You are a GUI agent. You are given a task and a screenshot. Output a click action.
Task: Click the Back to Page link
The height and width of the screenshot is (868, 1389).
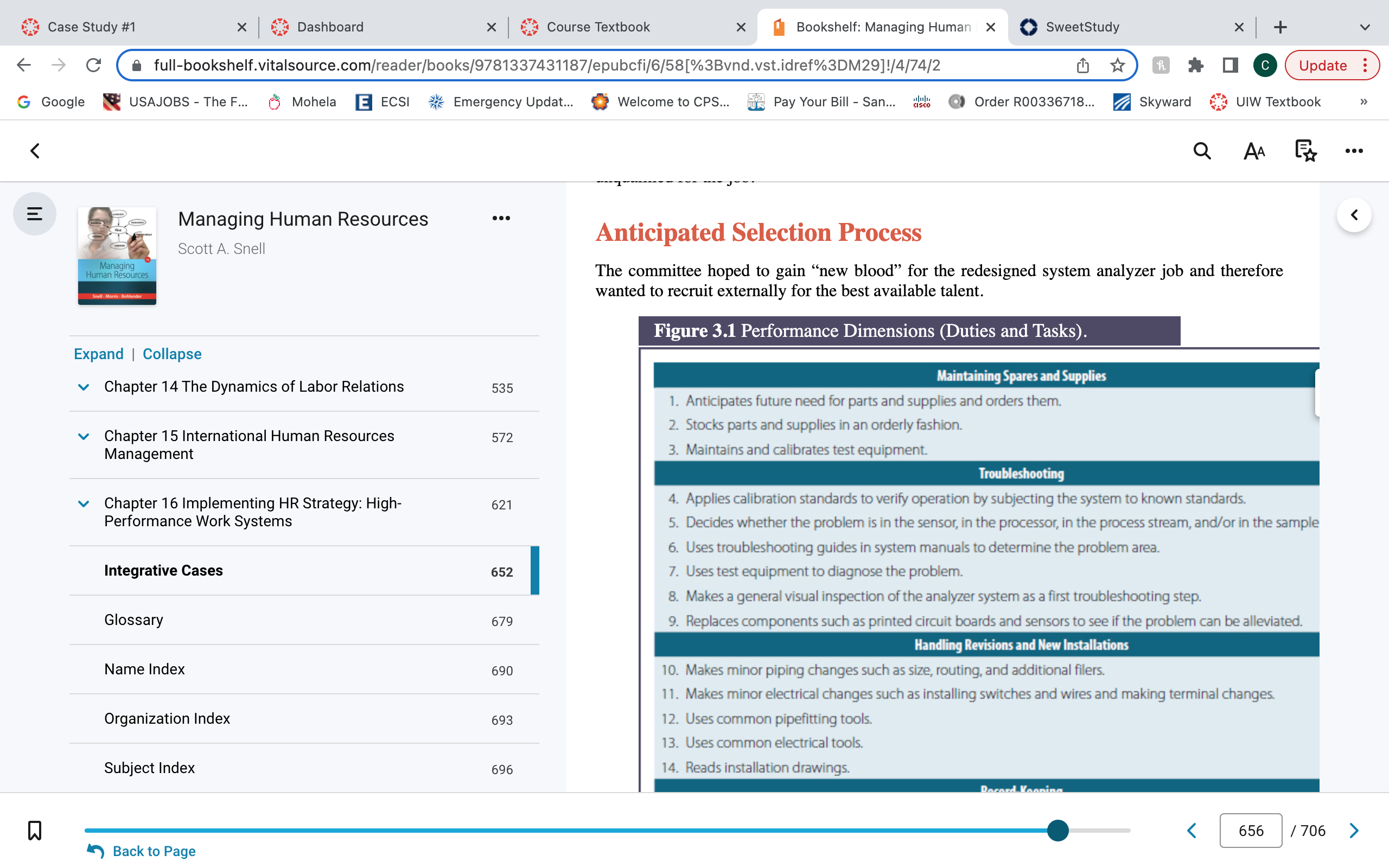click(x=154, y=851)
